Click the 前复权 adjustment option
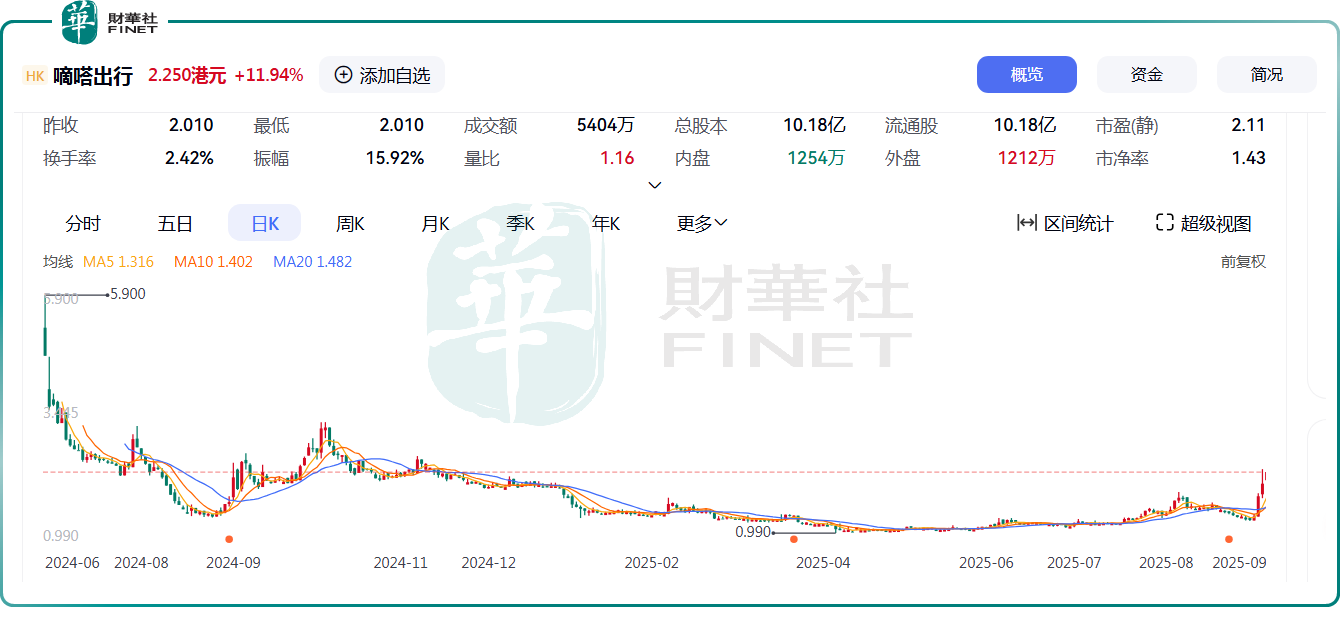The height and width of the screenshot is (627, 1340). (x=1243, y=262)
